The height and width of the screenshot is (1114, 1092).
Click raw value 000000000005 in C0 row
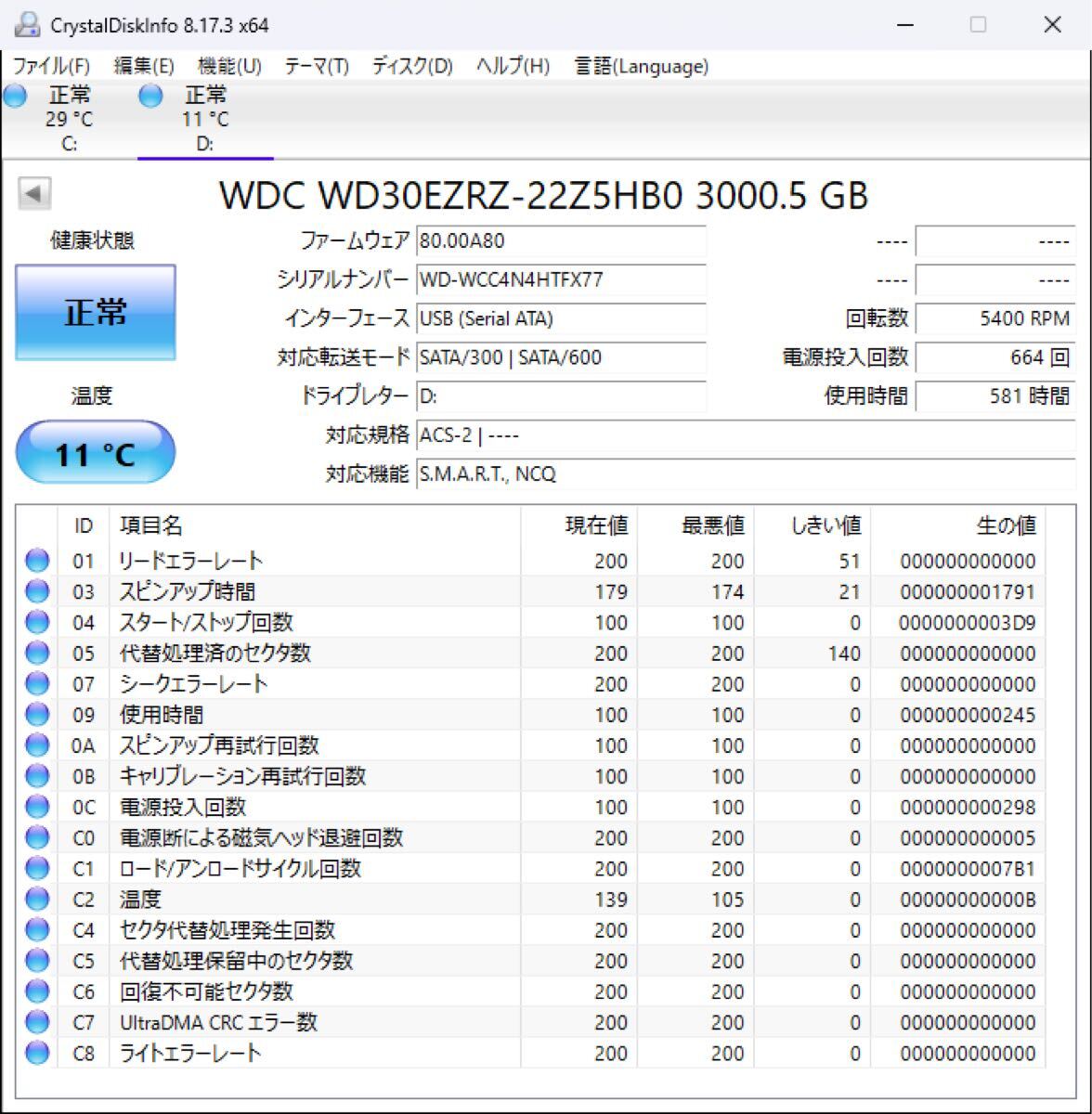point(968,838)
